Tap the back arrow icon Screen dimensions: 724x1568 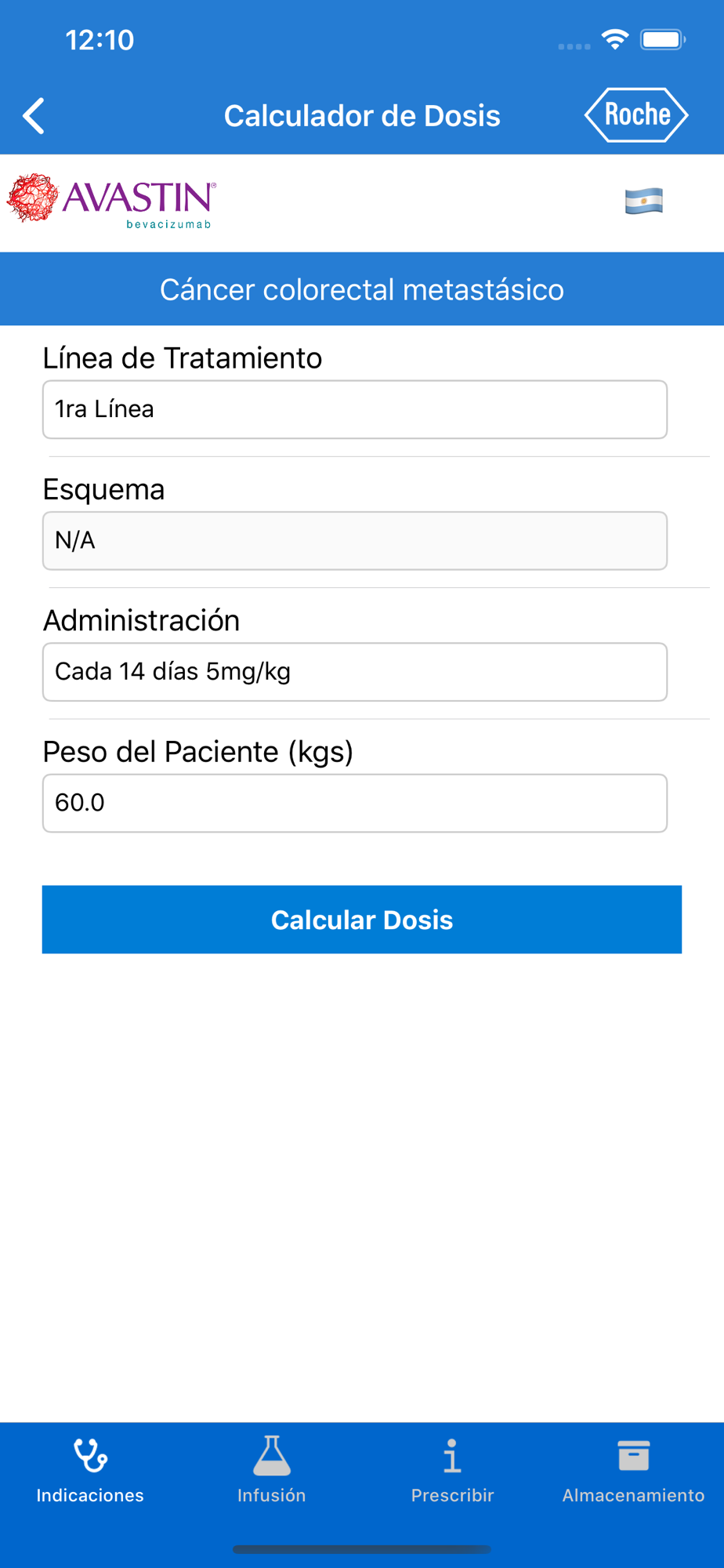pos(34,116)
